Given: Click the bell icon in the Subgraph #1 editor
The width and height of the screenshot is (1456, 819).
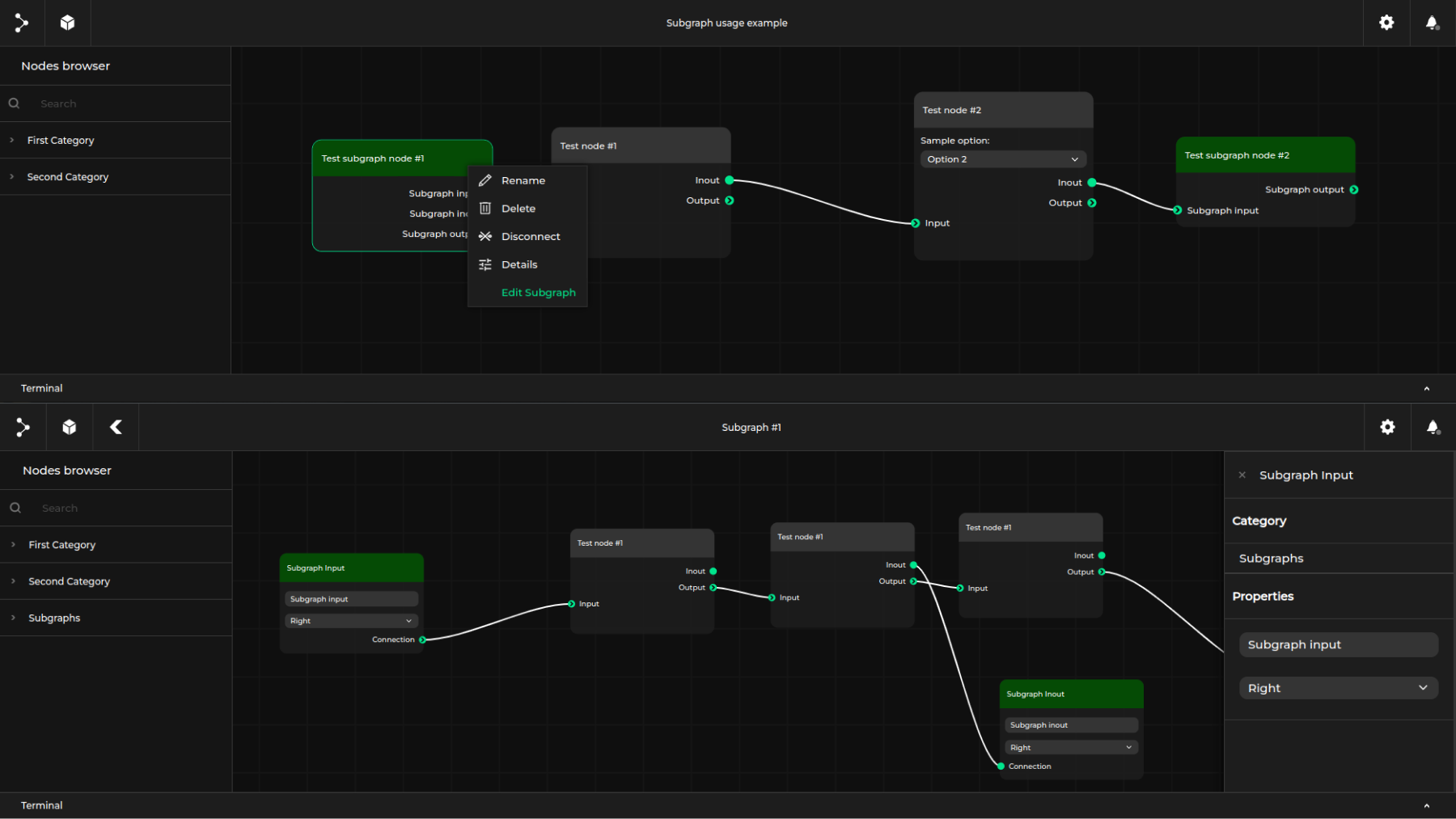Looking at the screenshot, I should click(1432, 427).
